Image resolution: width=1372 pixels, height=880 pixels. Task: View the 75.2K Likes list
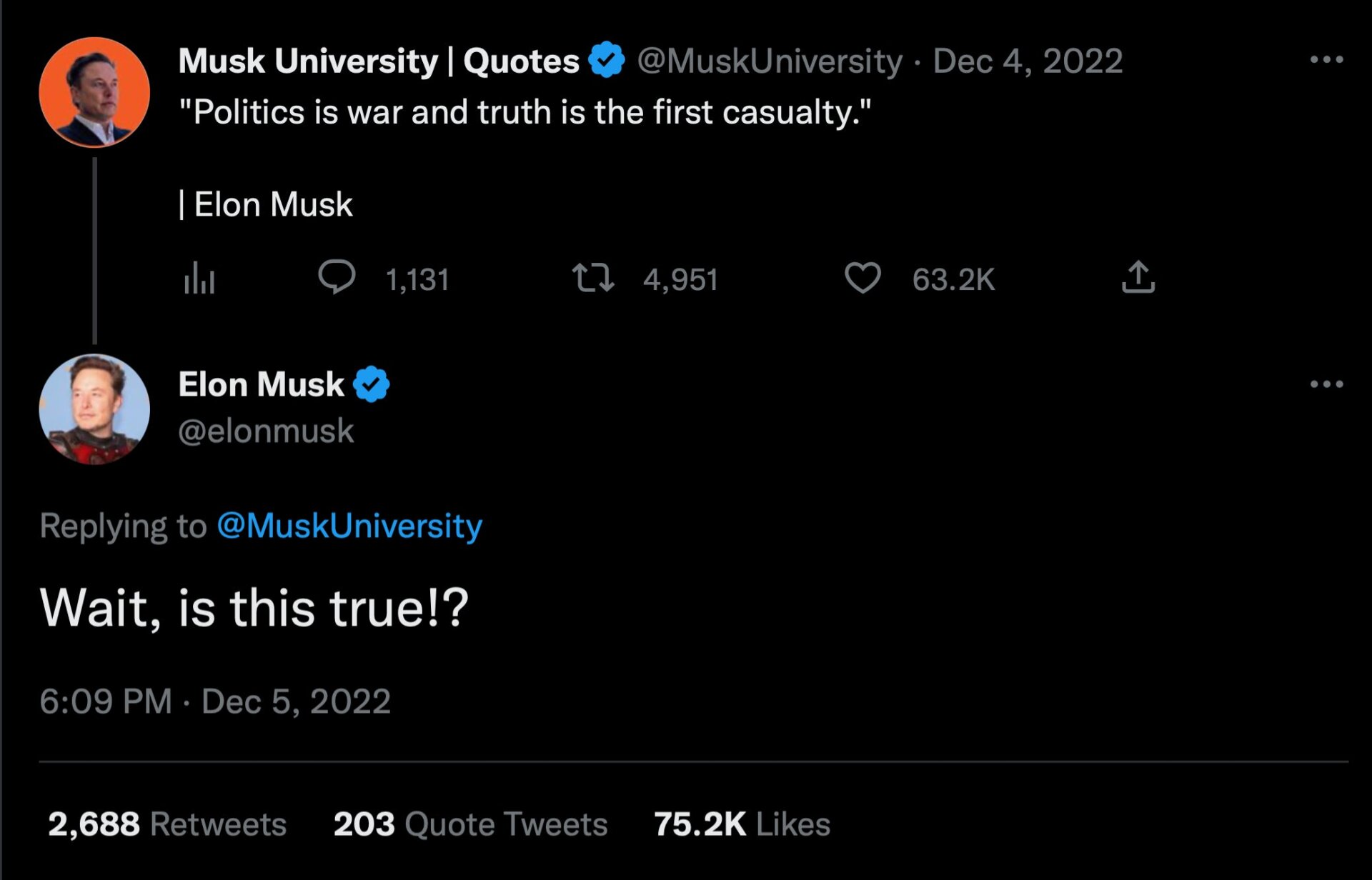(742, 824)
